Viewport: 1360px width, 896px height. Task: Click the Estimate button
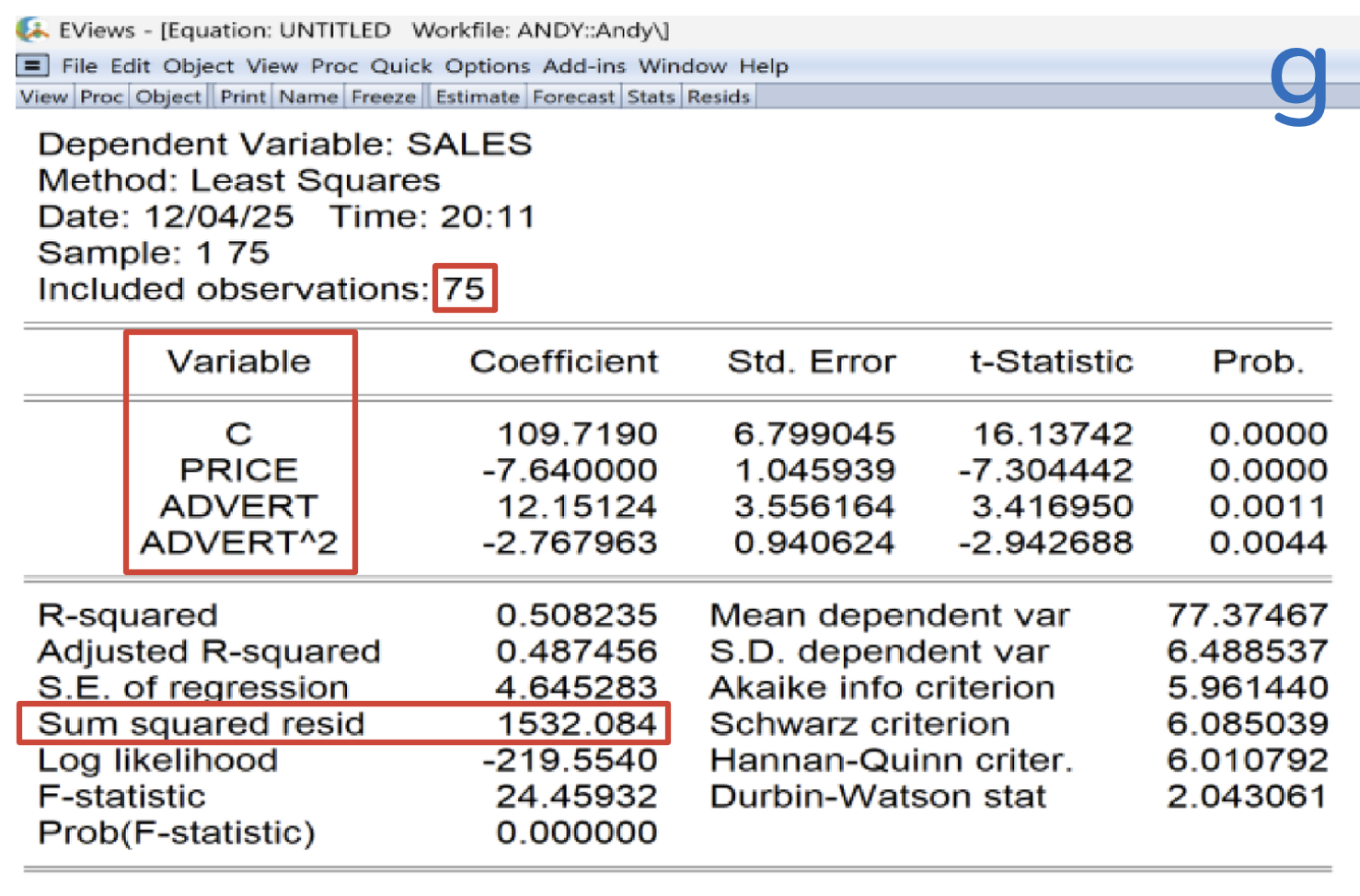pos(478,97)
